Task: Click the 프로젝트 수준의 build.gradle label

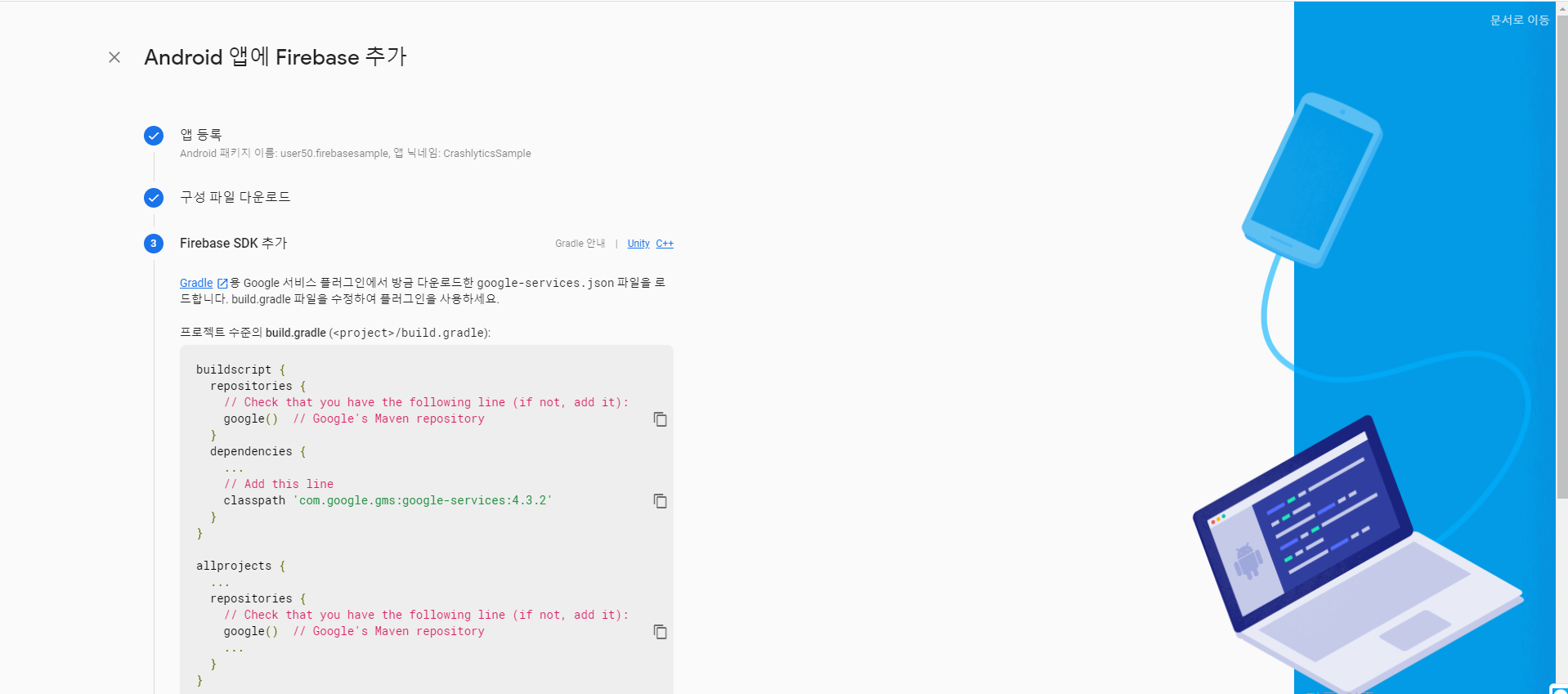Action: click(335, 333)
